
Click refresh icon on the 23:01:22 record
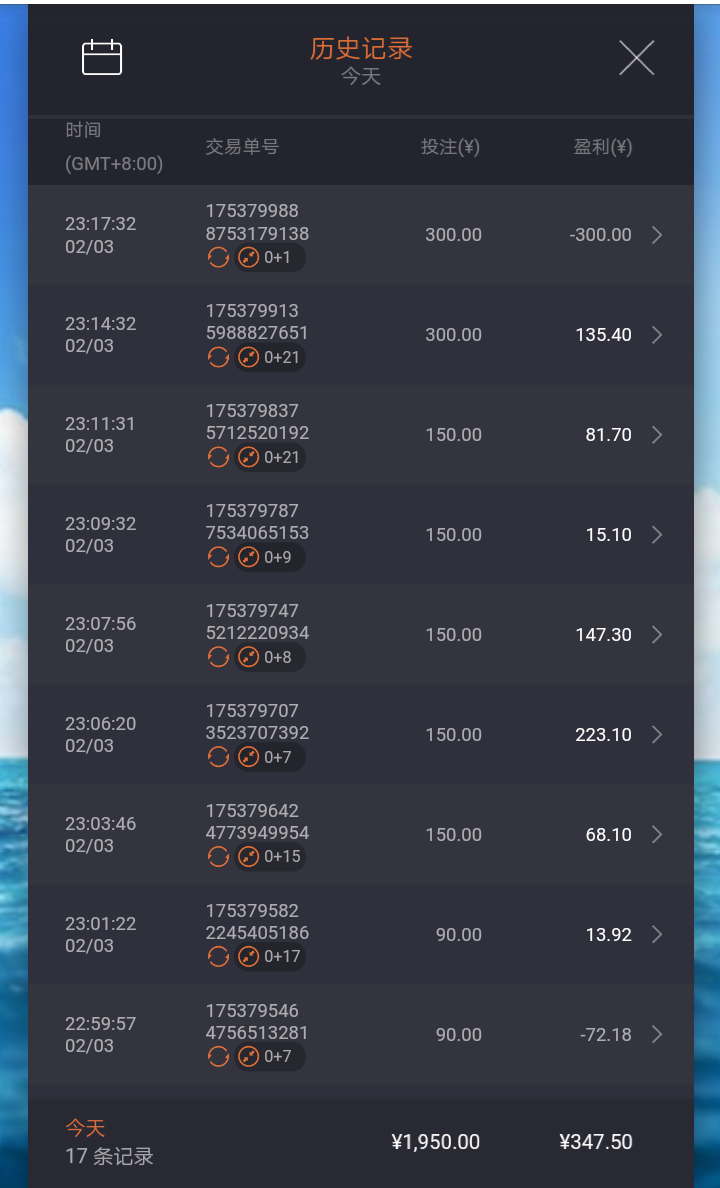[218, 957]
